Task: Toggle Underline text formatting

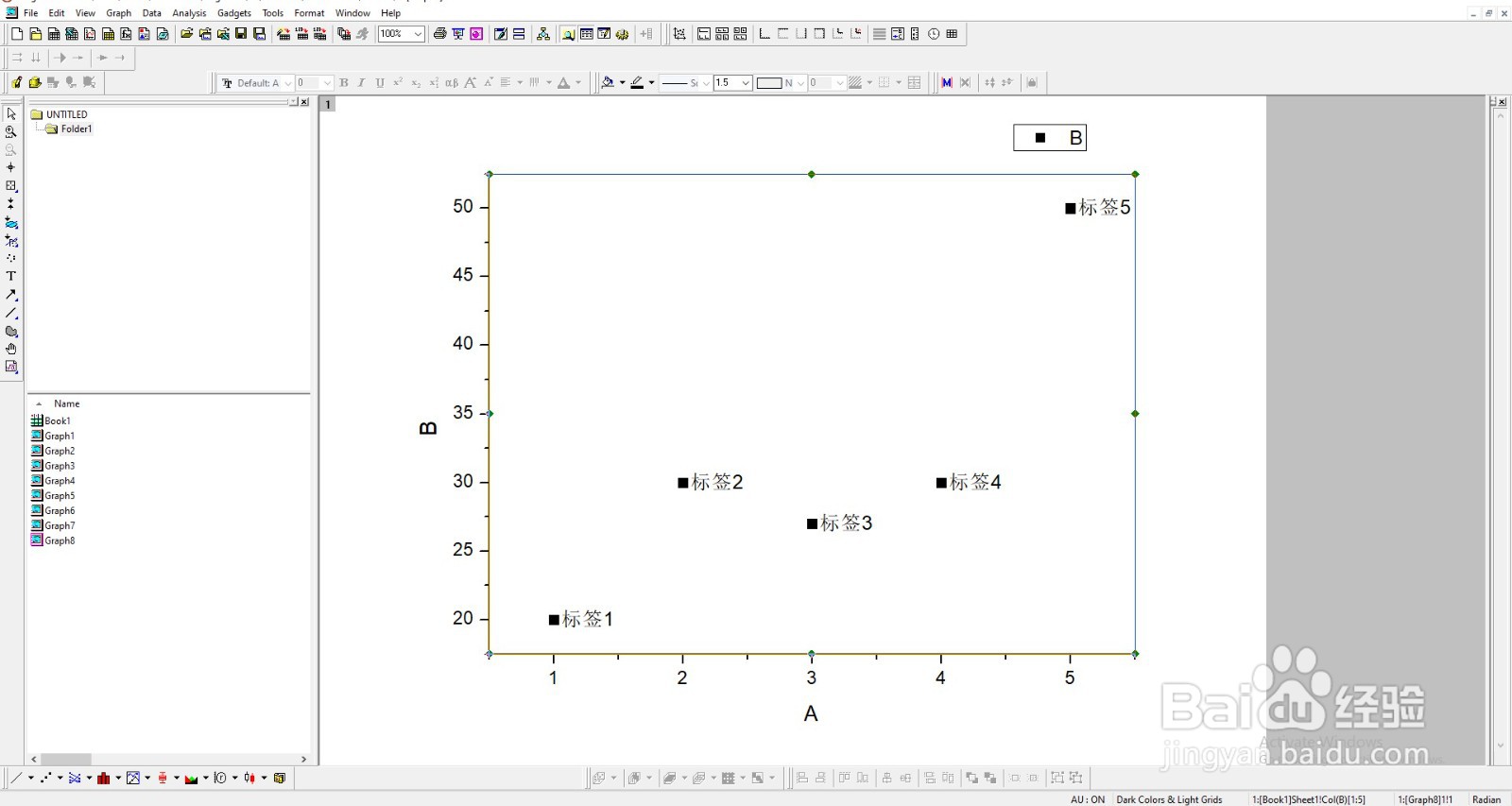Action: (x=380, y=83)
